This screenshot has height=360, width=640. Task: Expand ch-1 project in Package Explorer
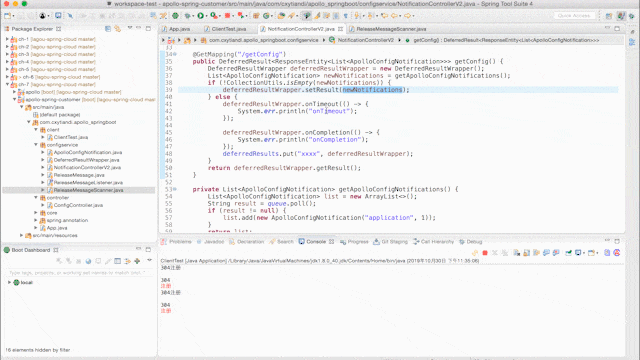[7, 39]
